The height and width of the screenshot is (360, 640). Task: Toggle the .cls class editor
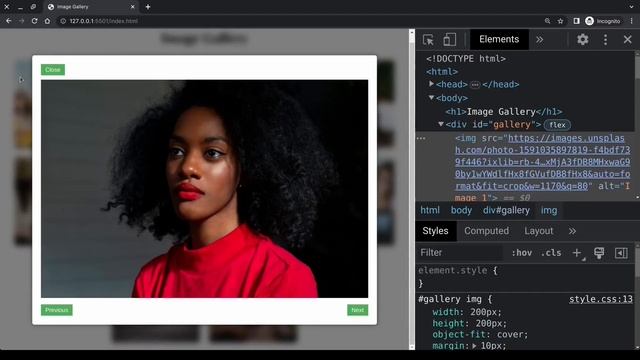[551, 253]
